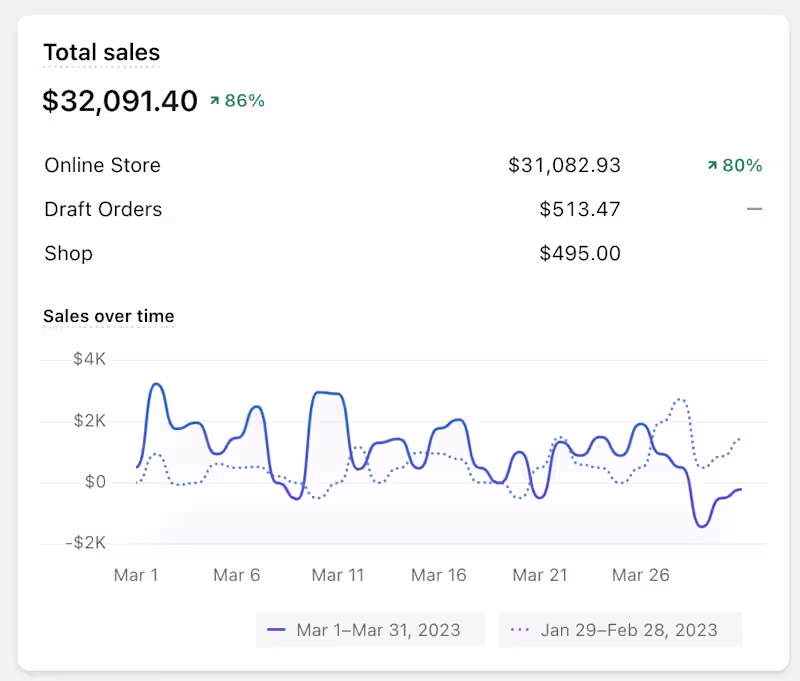Select the Shop row label
Image resolution: width=800 pixels, height=681 pixels.
click(68, 254)
